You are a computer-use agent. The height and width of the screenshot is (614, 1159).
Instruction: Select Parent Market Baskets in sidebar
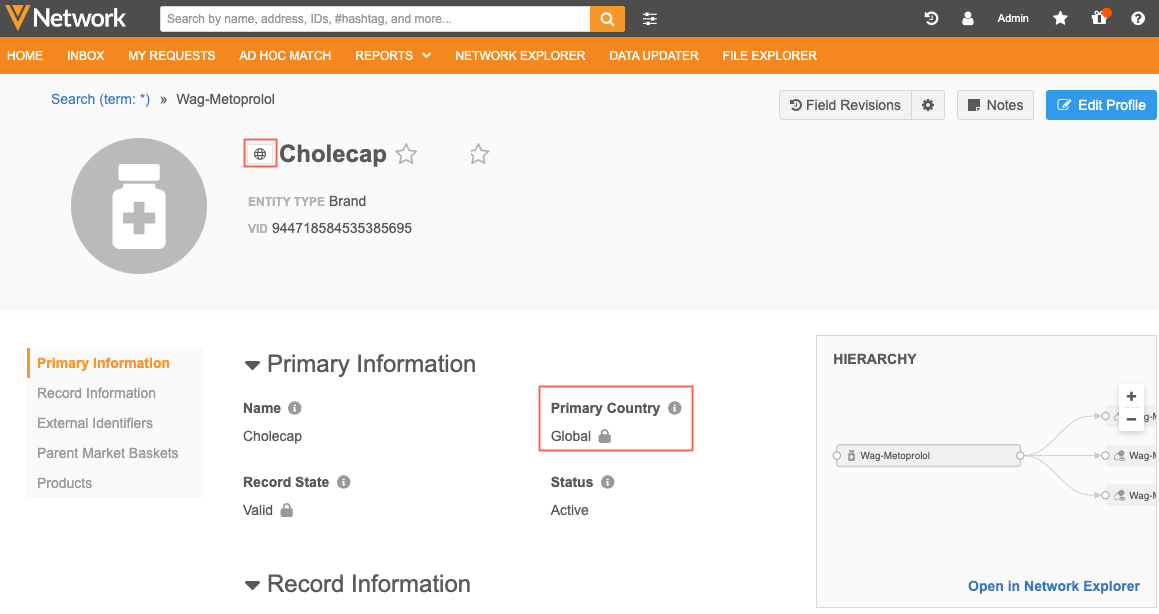(107, 453)
